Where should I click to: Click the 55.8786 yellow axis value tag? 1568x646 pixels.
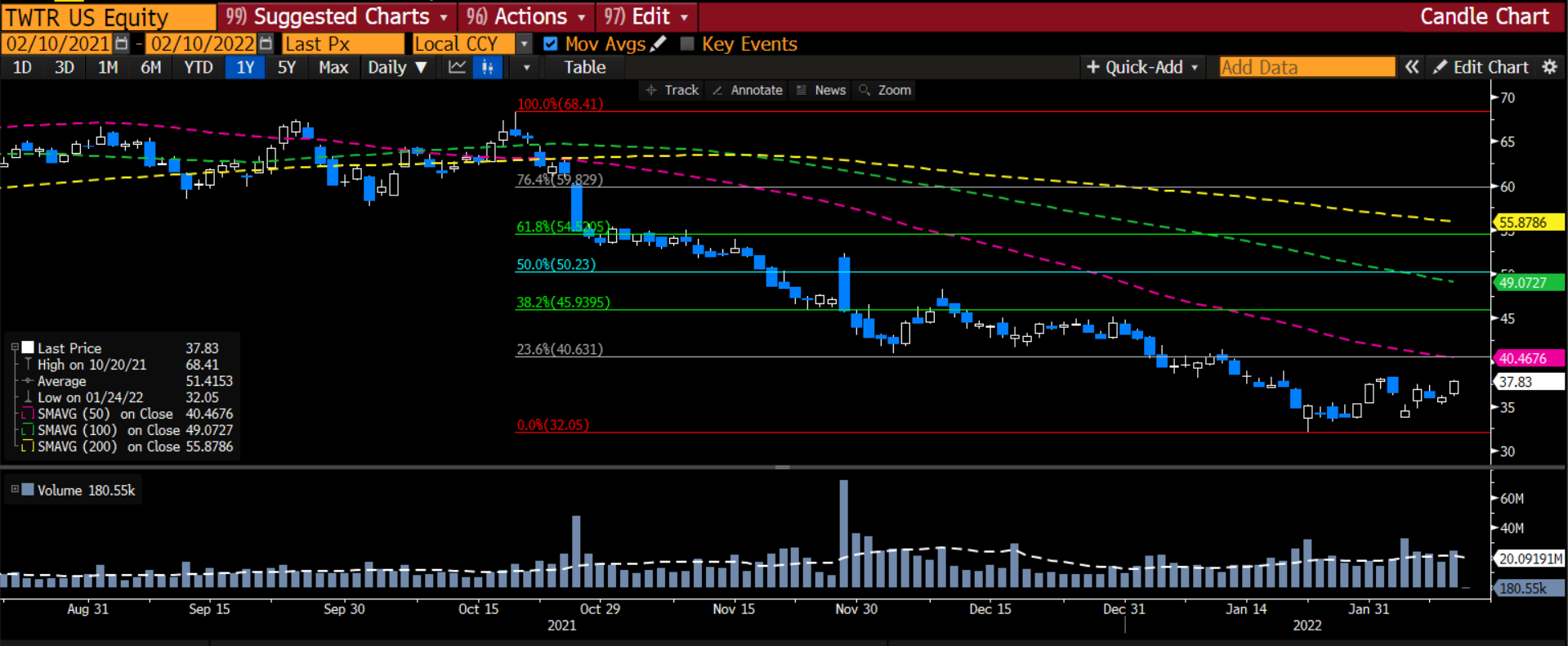coord(1528,222)
